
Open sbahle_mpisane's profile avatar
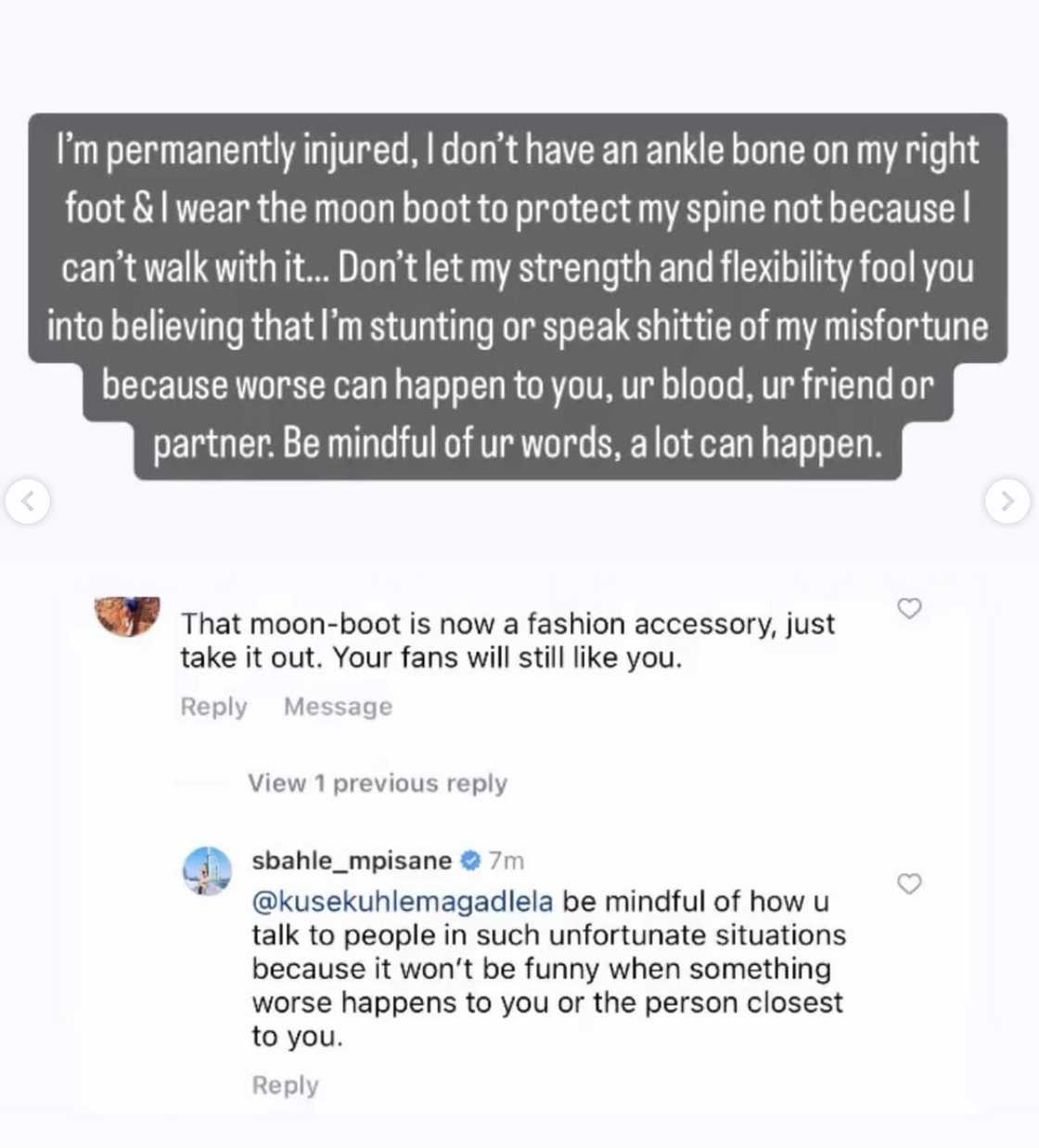click(206, 870)
